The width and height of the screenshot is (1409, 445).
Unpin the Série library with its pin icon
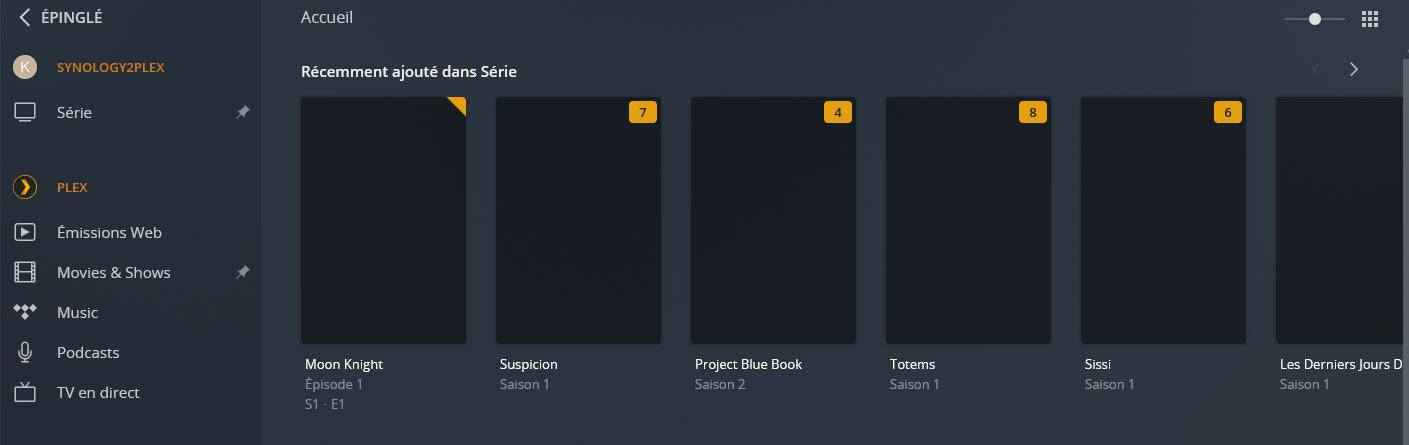(242, 112)
